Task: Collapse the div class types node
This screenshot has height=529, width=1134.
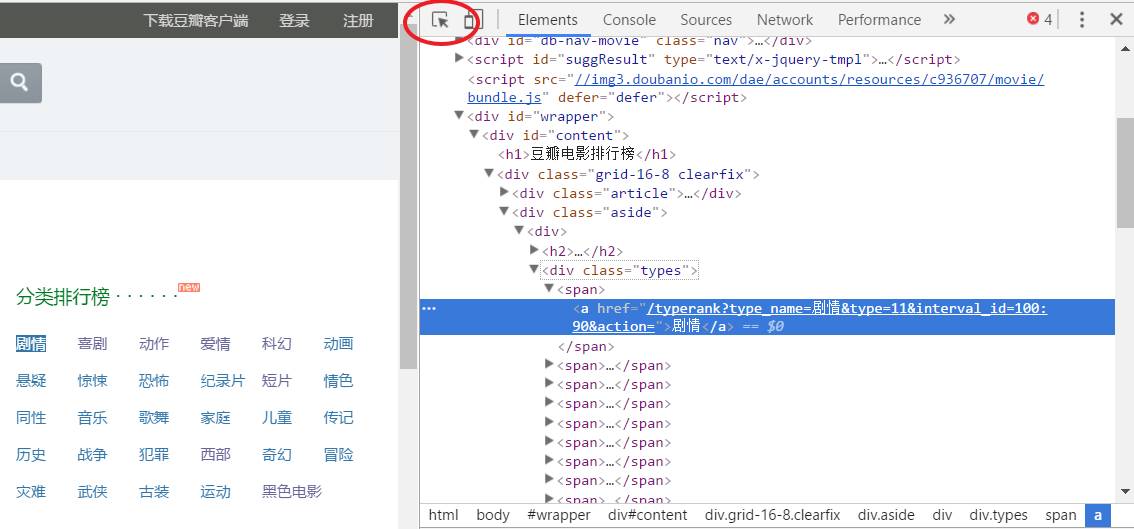Action: 534,269
